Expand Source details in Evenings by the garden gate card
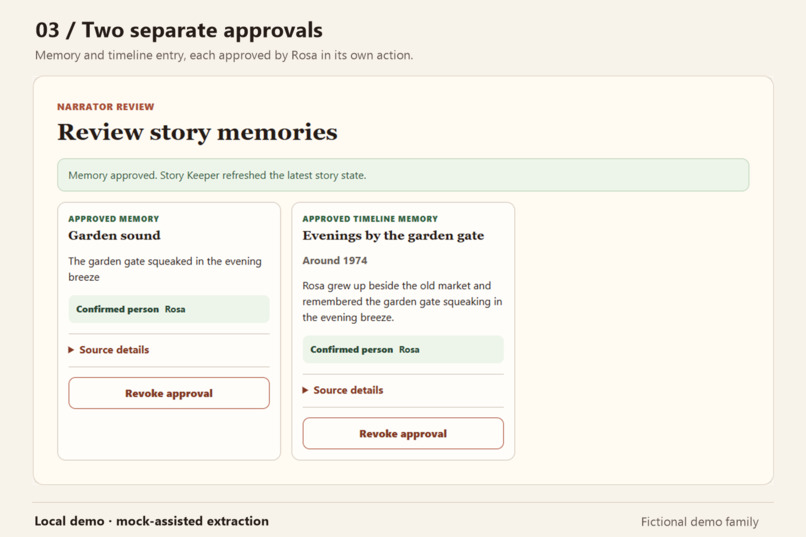 [343, 390]
